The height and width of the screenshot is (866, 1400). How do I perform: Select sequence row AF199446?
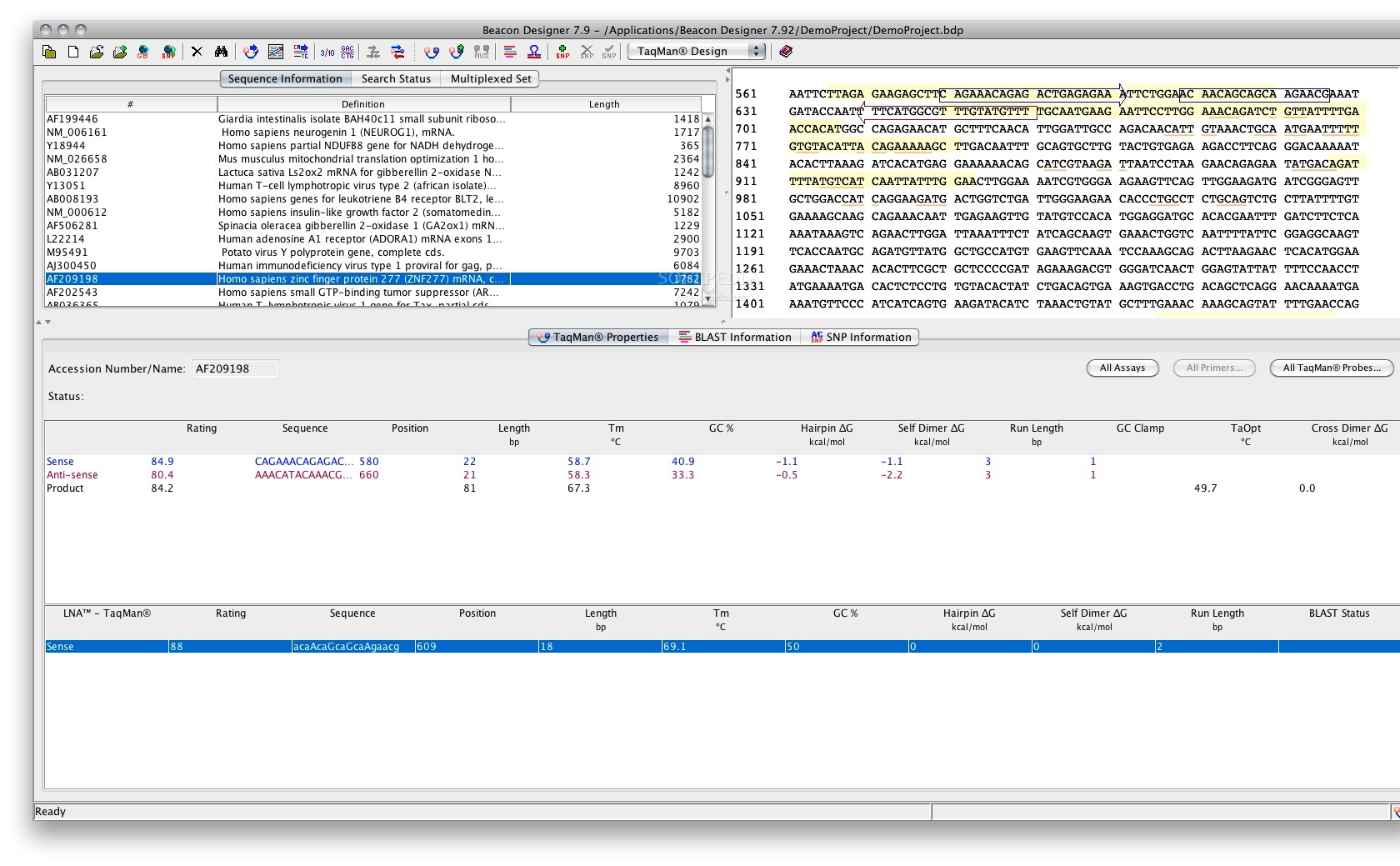click(x=373, y=119)
